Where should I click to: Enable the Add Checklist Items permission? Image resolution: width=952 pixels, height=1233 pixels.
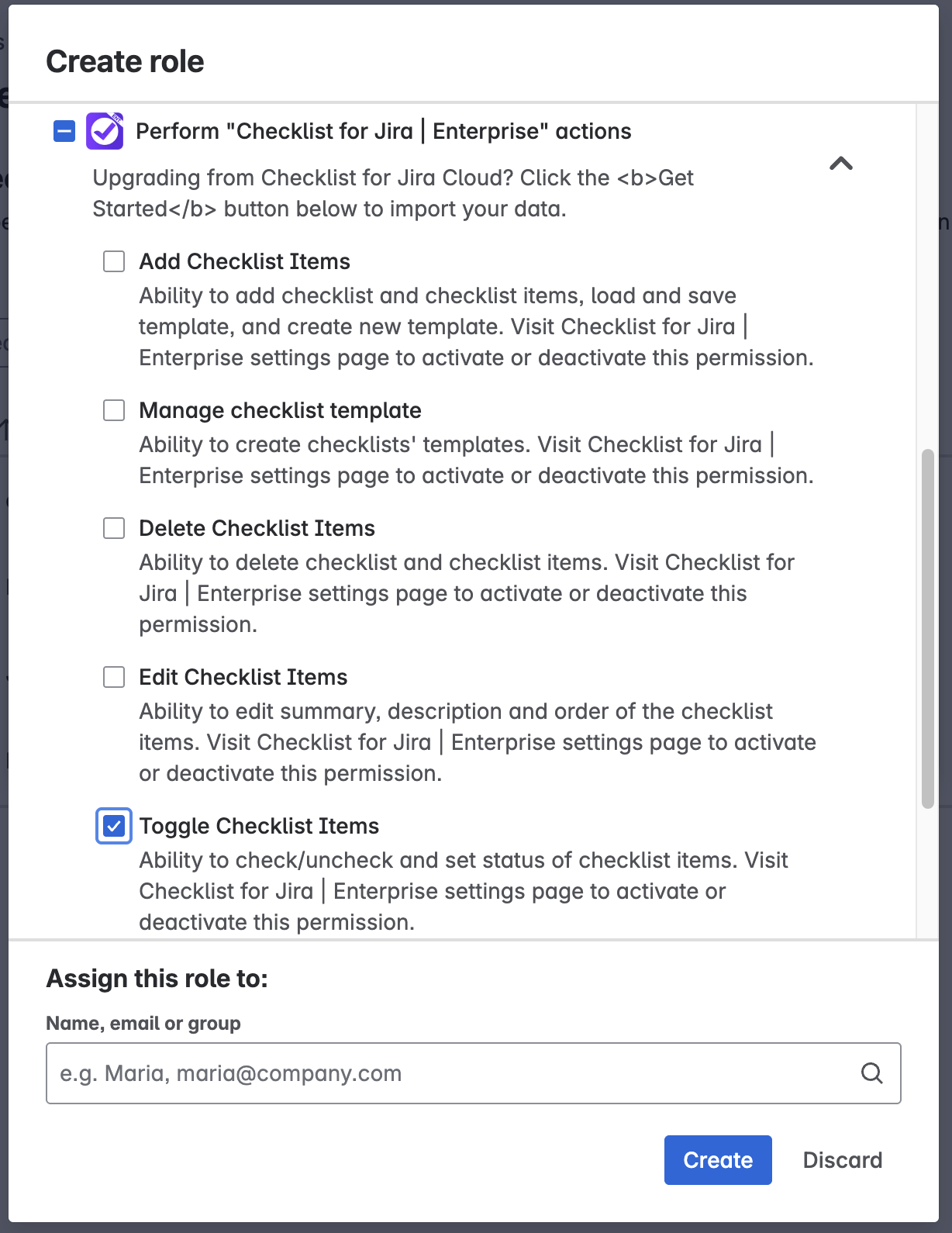coord(114,261)
